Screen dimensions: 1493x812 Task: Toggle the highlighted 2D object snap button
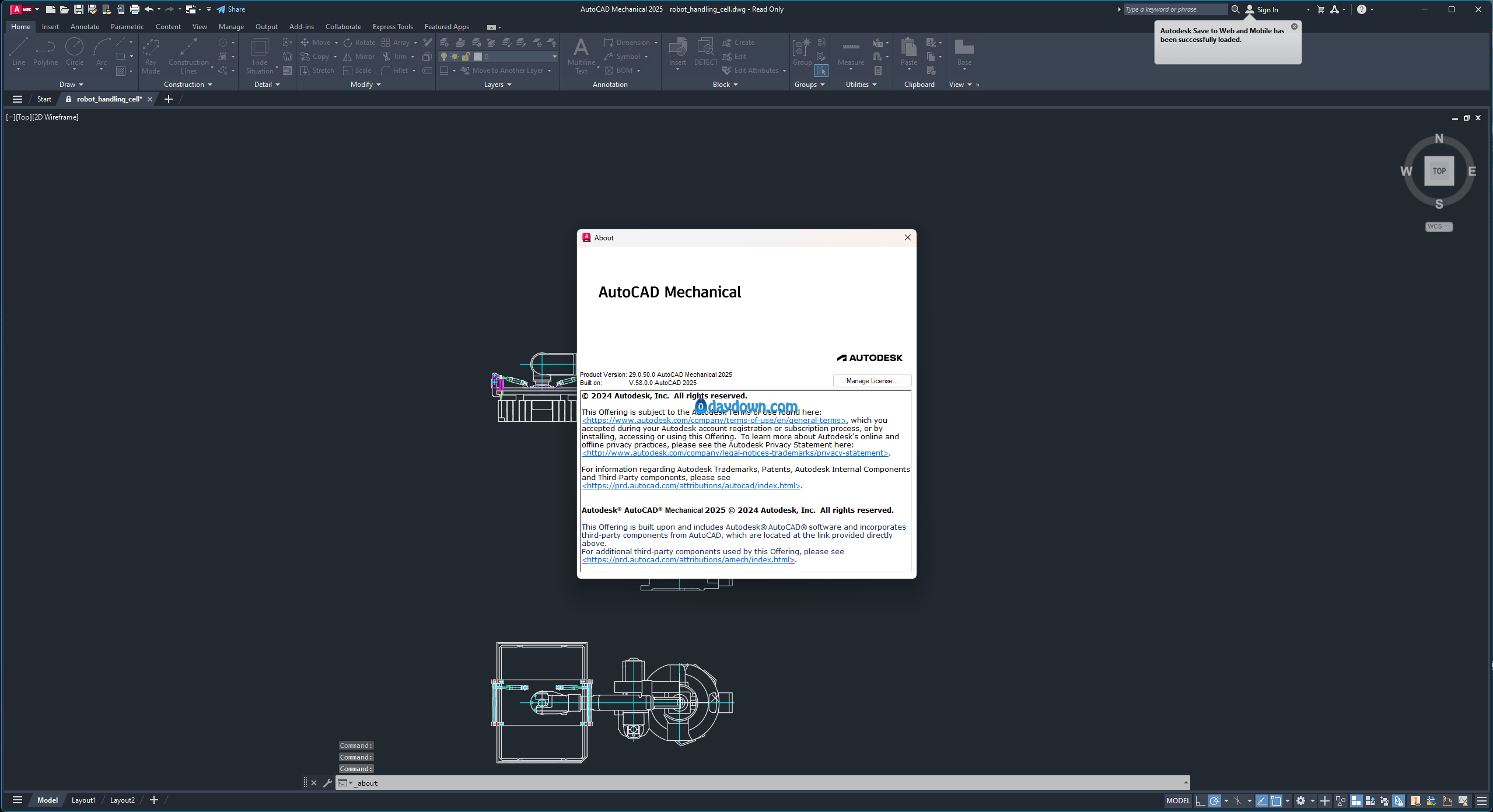pyautogui.click(x=1276, y=801)
